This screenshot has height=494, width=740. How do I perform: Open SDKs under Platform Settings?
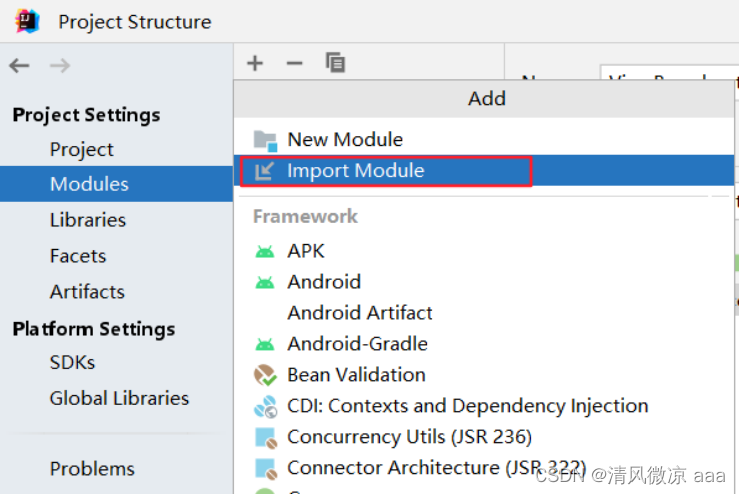(116, 362)
